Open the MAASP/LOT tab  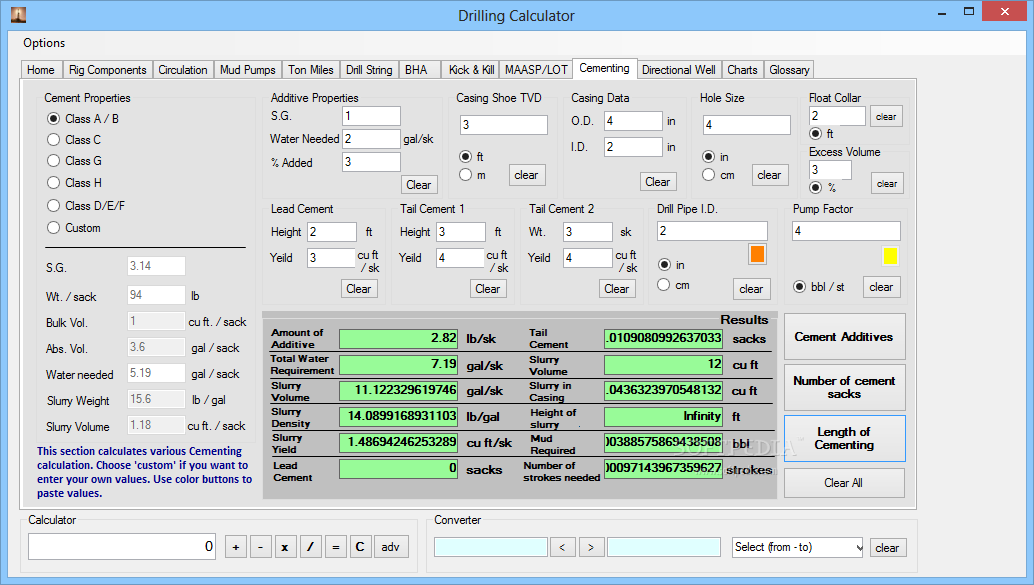[536, 70]
